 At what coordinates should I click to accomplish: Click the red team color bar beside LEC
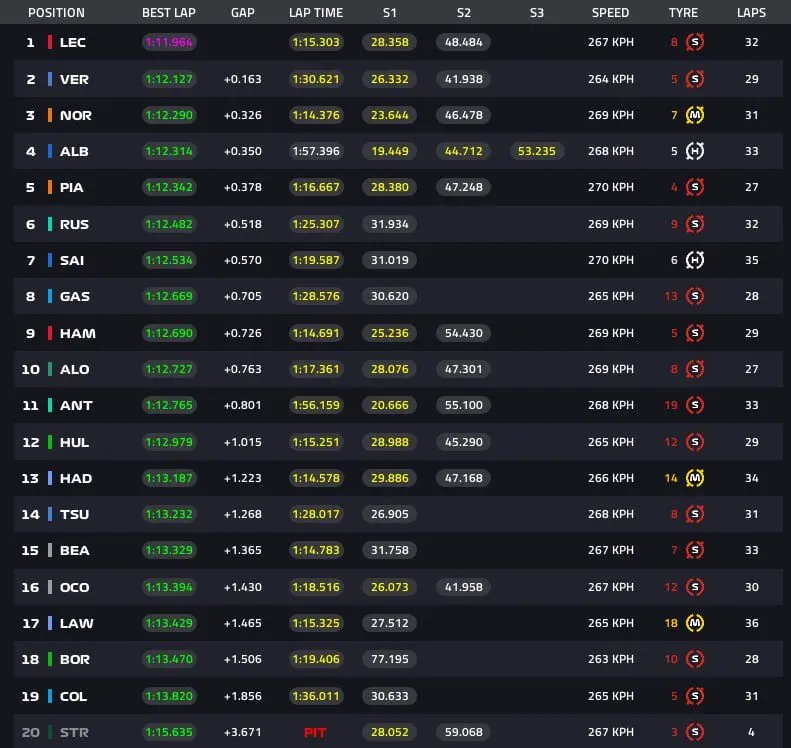(50, 42)
